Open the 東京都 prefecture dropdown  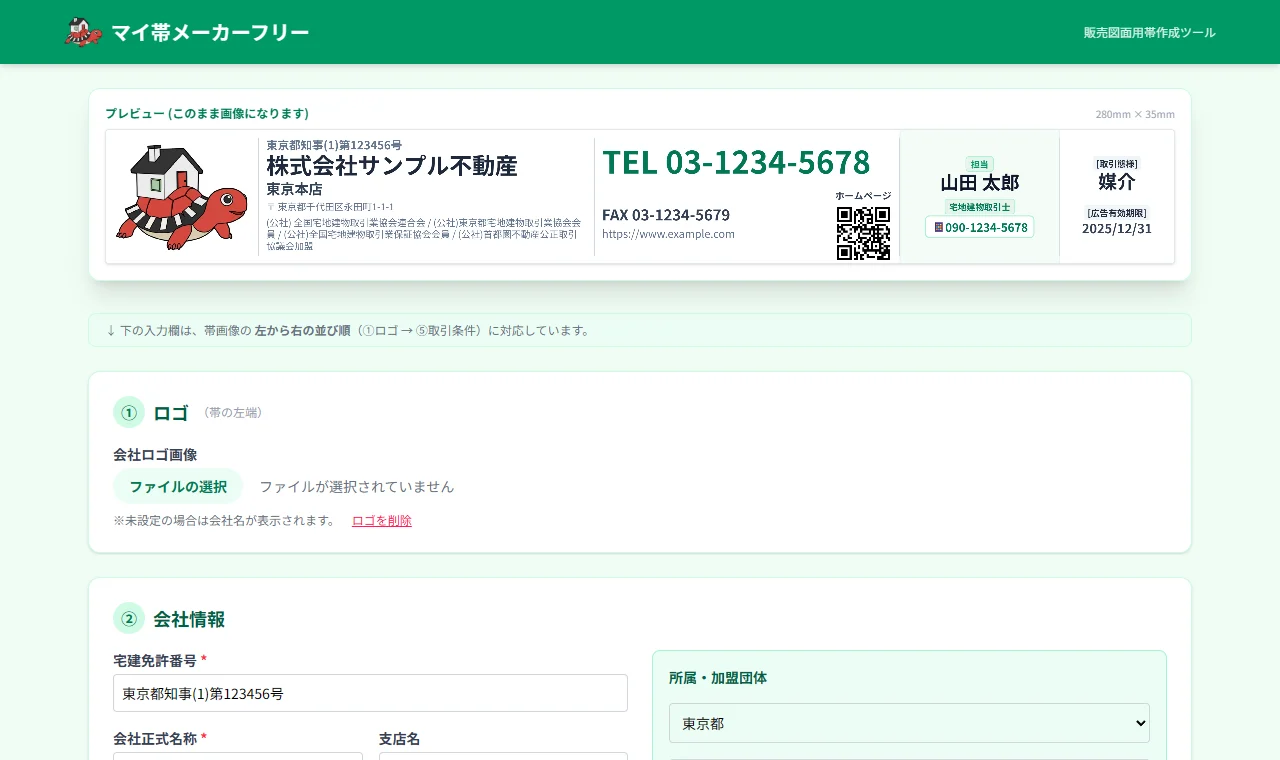point(909,723)
